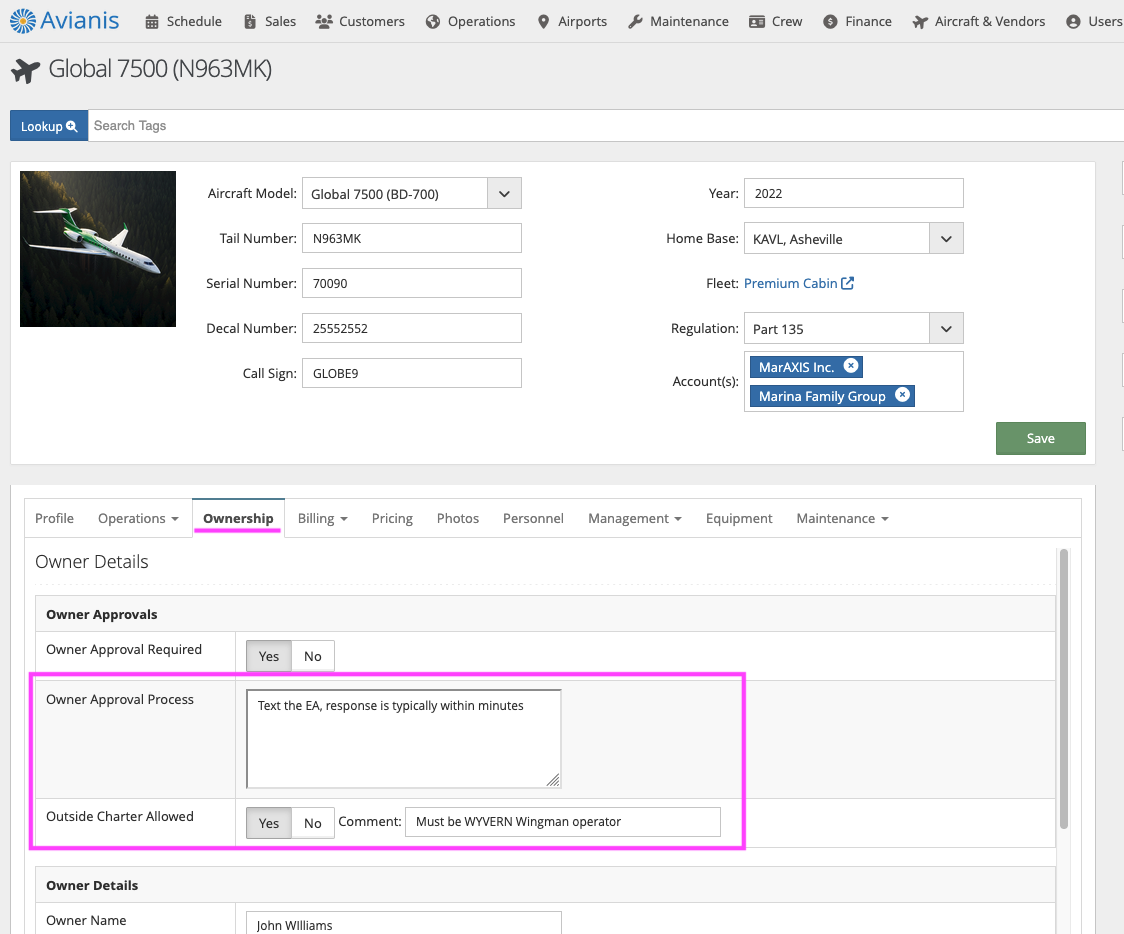Set Outside Charter Allowed to No
The height and width of the screenshot is (934, 1124).
tap(313, 823)
